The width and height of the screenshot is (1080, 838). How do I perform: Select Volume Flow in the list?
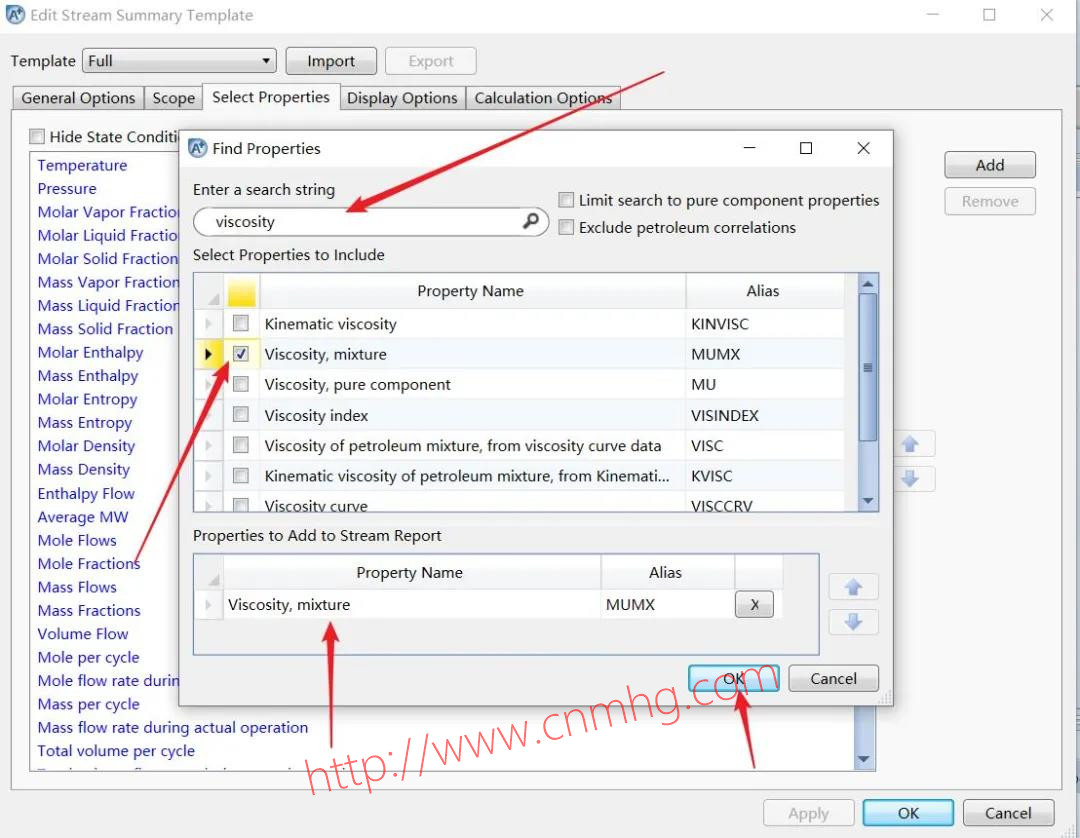pos(83,633)
